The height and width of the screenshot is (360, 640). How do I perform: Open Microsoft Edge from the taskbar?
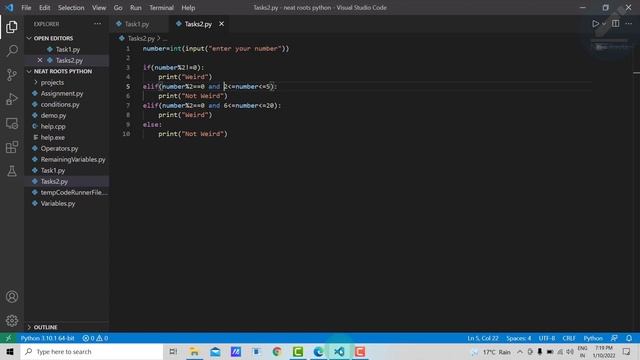(x=318, y=351)
